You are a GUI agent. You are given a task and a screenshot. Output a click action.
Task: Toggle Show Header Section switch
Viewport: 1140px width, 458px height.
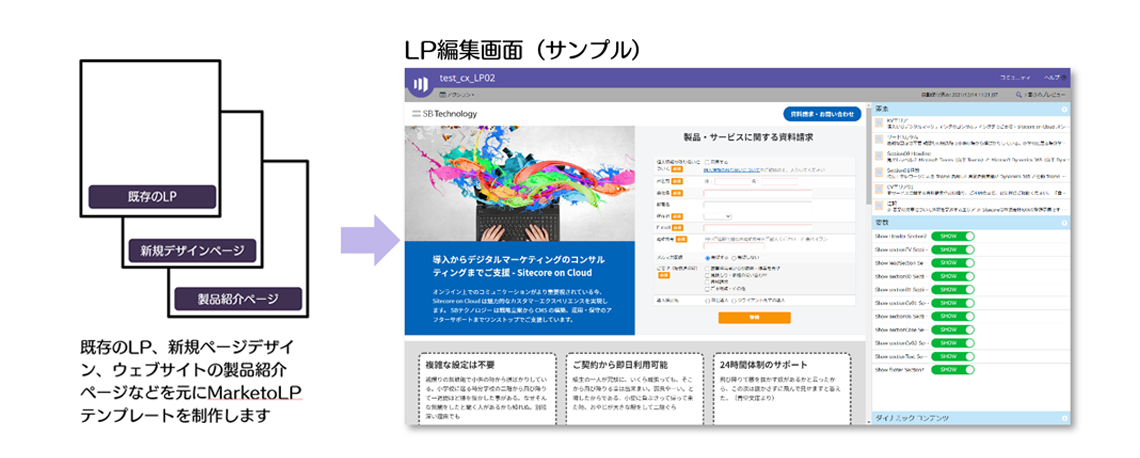point(952,237)
